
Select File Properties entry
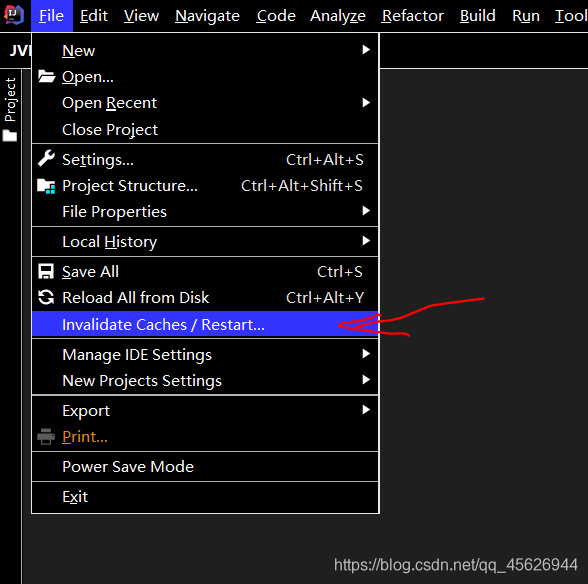tap(205, 212)
